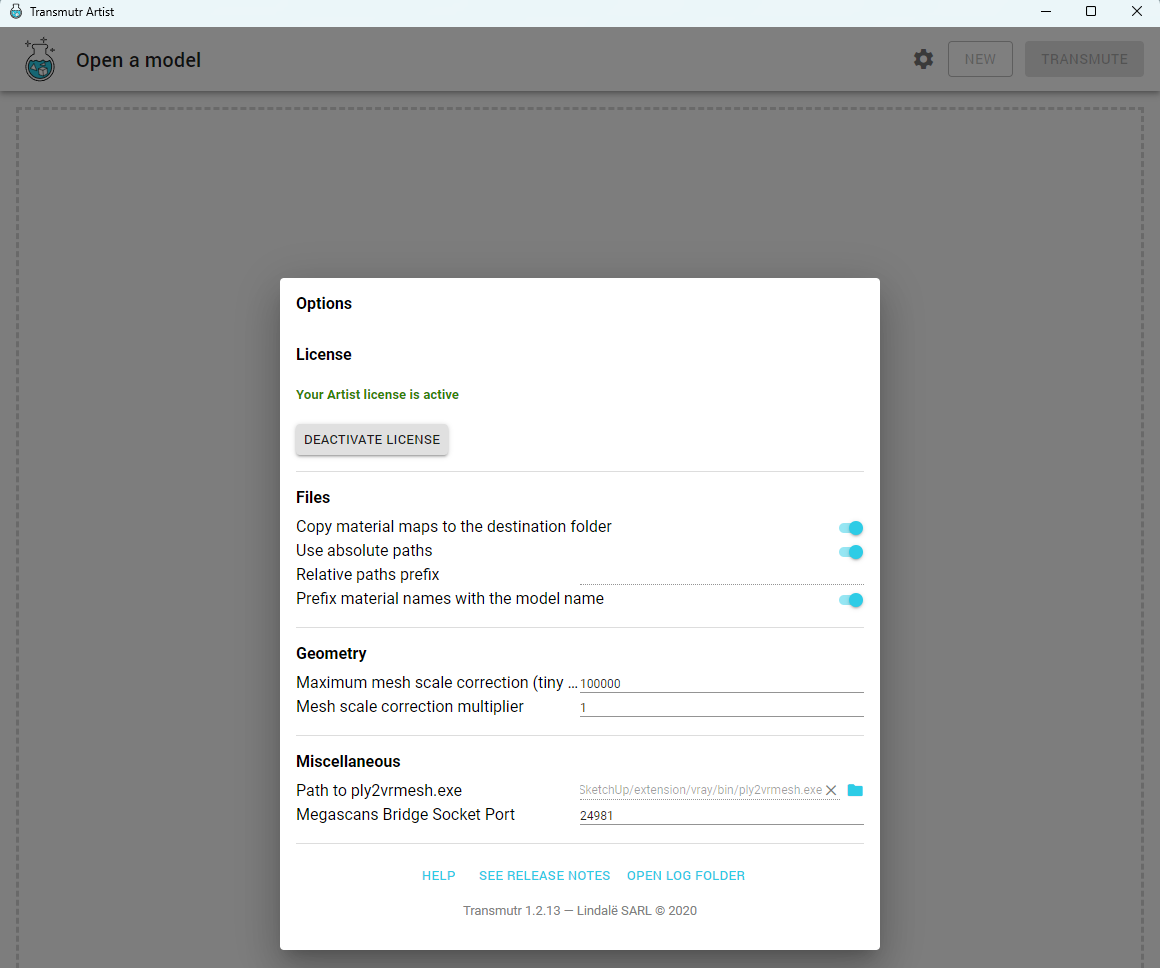Click Mesh scale correction multiplier field

coord(720,707)
